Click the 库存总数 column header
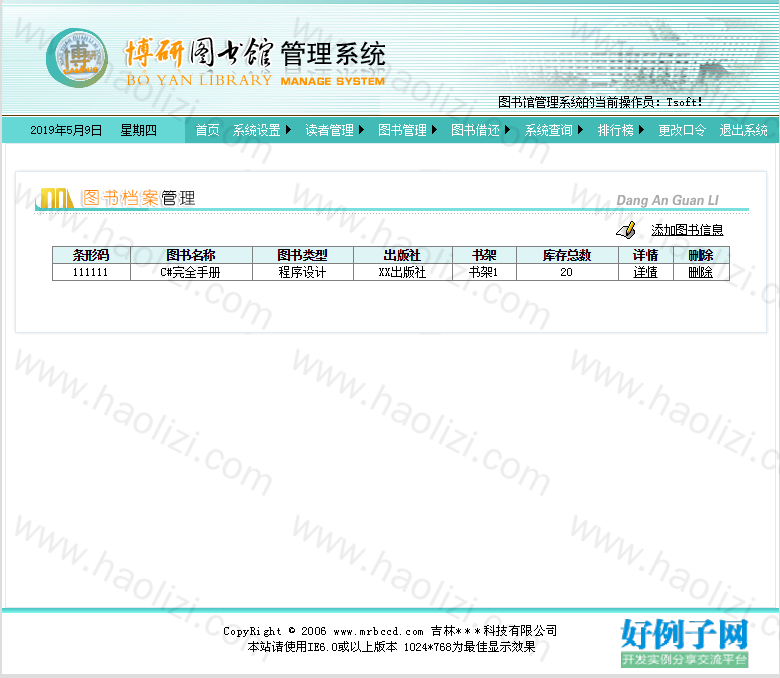The image size is (780, 678). pyautogui.click(x=567, y=255)
